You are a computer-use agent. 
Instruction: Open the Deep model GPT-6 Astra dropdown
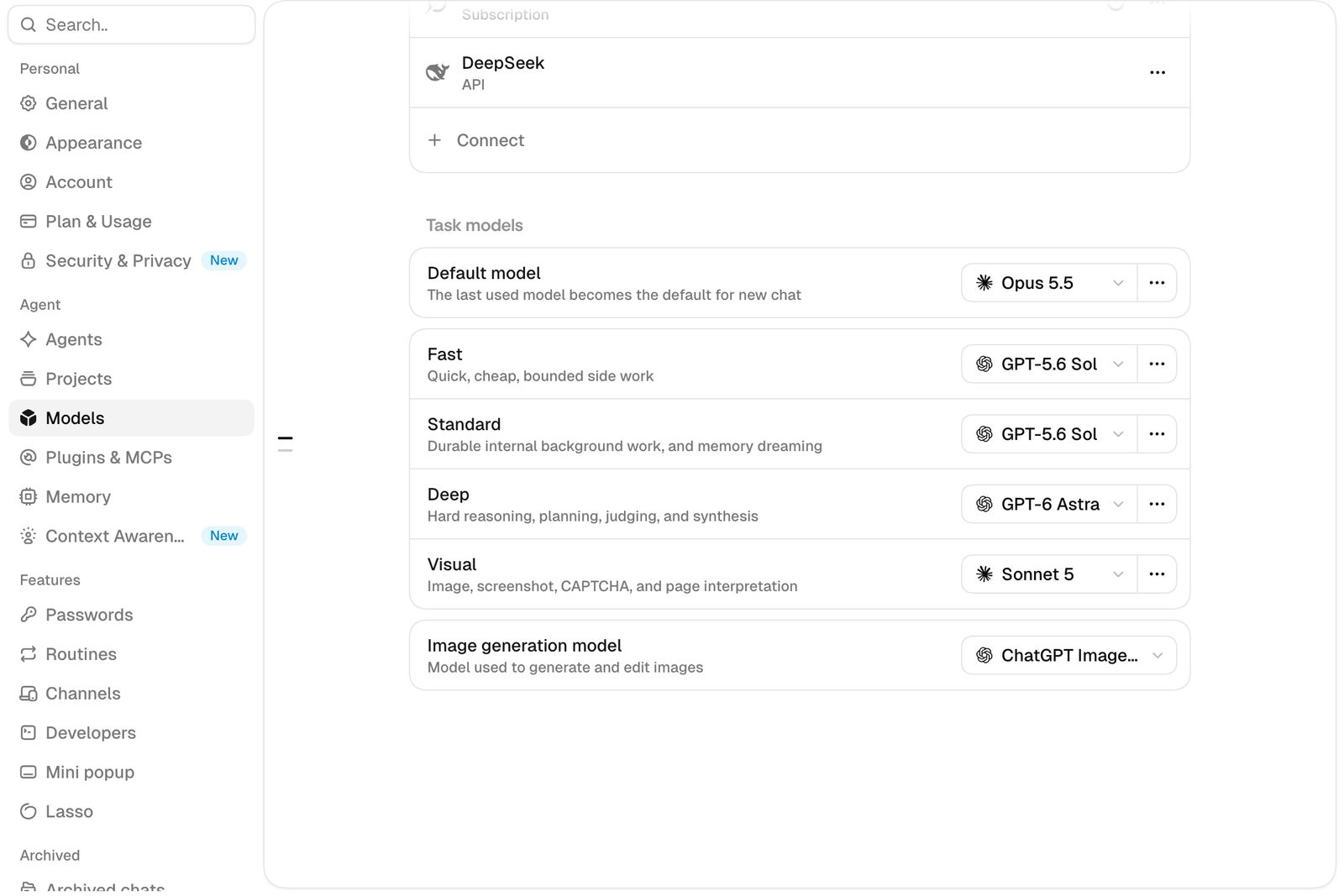tap(1049, 504)
